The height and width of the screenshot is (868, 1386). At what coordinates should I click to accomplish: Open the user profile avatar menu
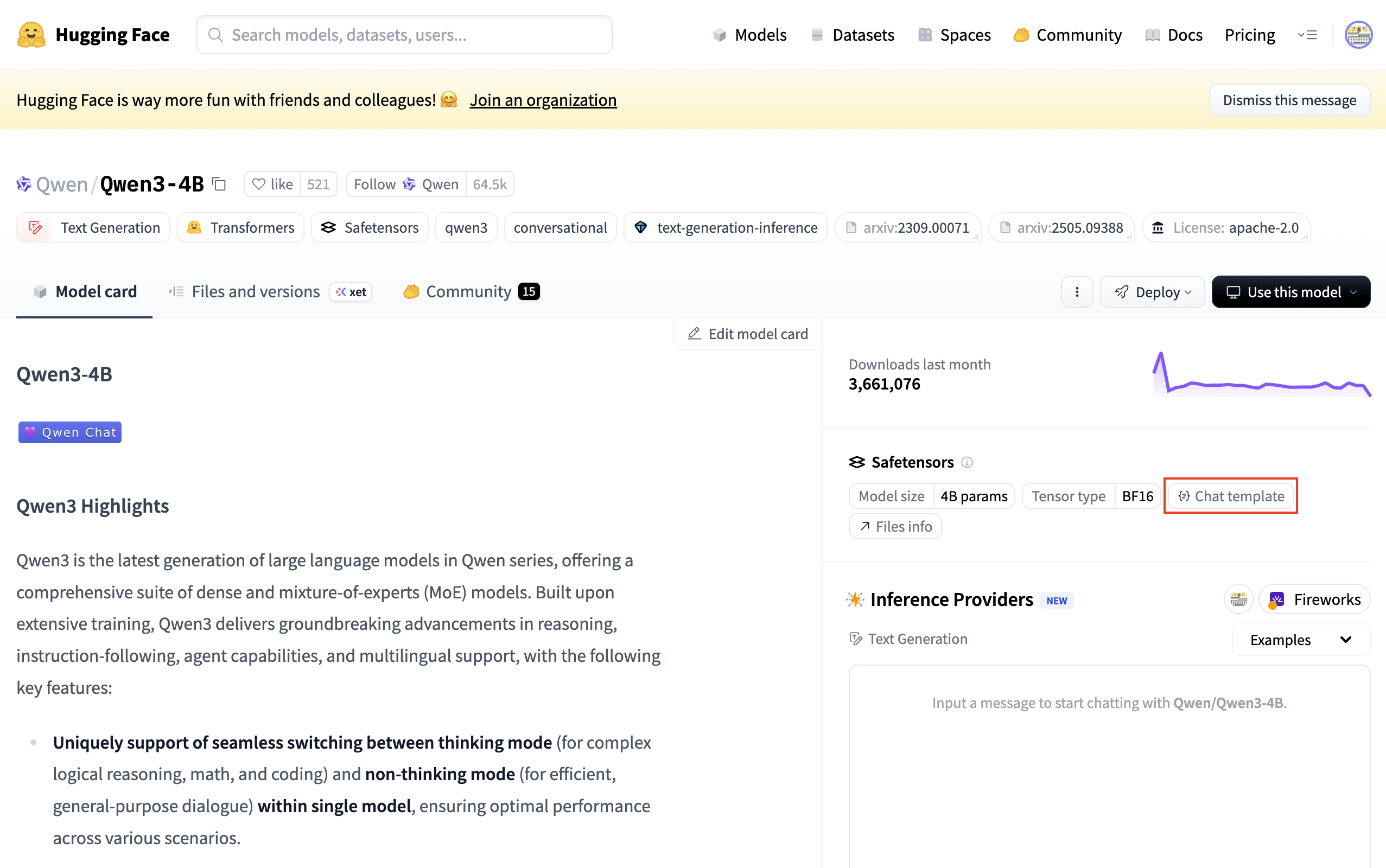pyautogui.click(x=1358, y=35)
